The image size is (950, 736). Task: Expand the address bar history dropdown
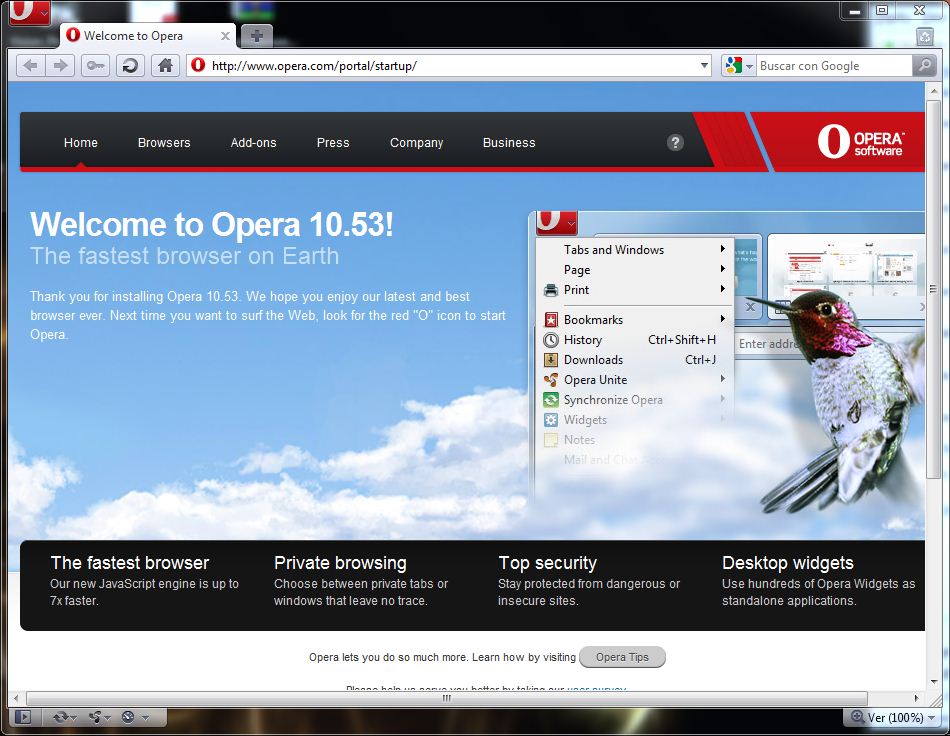[704, 65]
